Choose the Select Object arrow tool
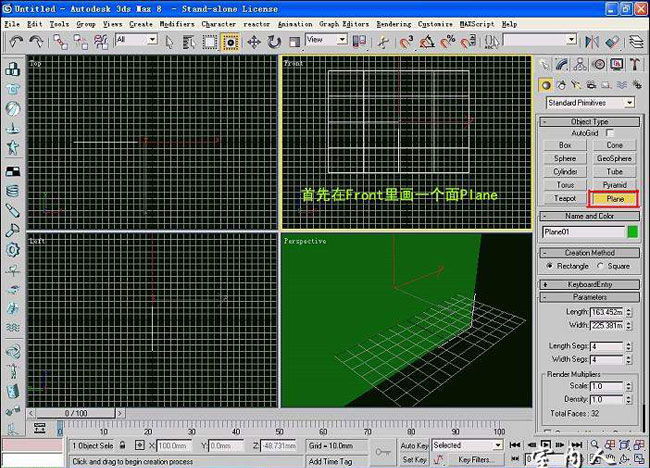 coord(169,42)
